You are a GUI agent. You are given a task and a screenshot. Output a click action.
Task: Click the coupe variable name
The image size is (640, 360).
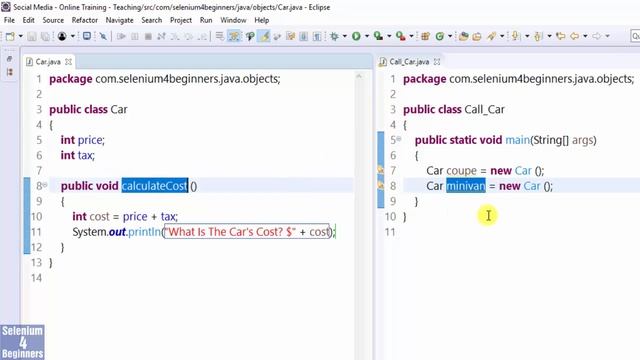coord(461,171)
